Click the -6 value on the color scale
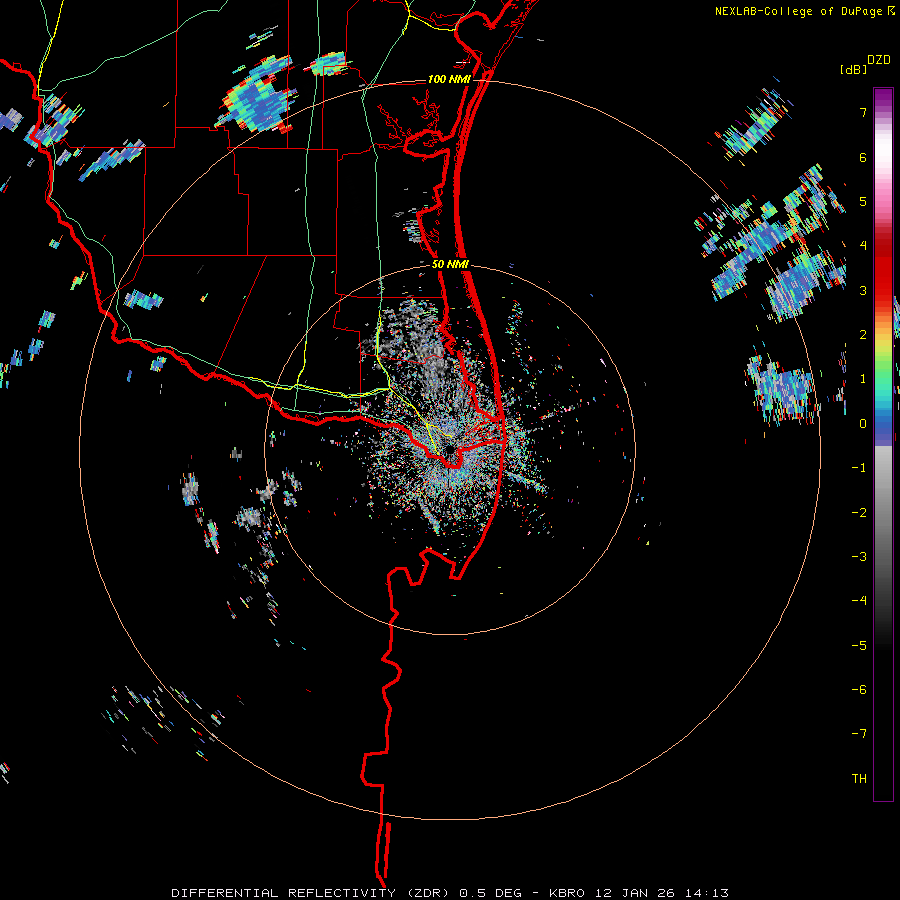 859,690
